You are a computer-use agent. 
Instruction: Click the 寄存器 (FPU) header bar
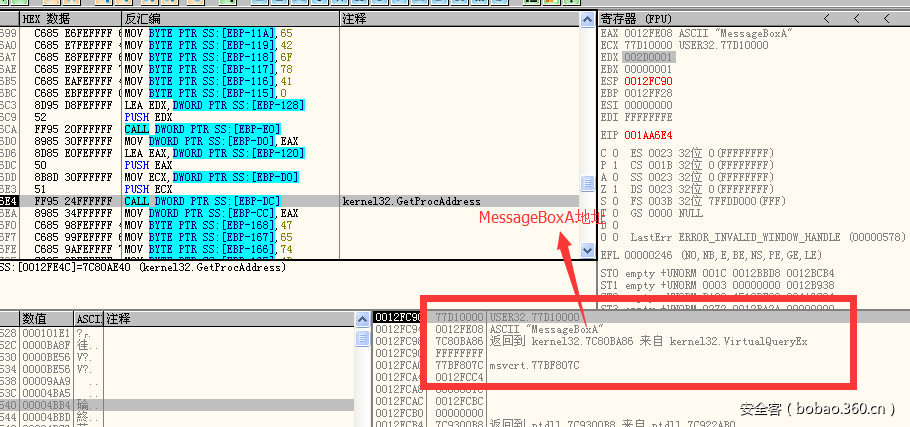(x=700, y=19)
